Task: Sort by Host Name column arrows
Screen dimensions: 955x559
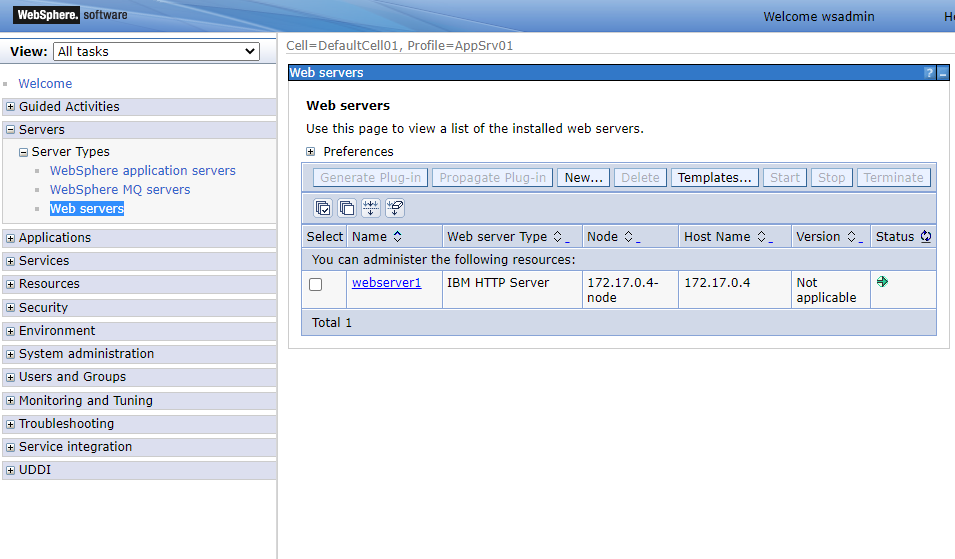Action: coord(761,237)
